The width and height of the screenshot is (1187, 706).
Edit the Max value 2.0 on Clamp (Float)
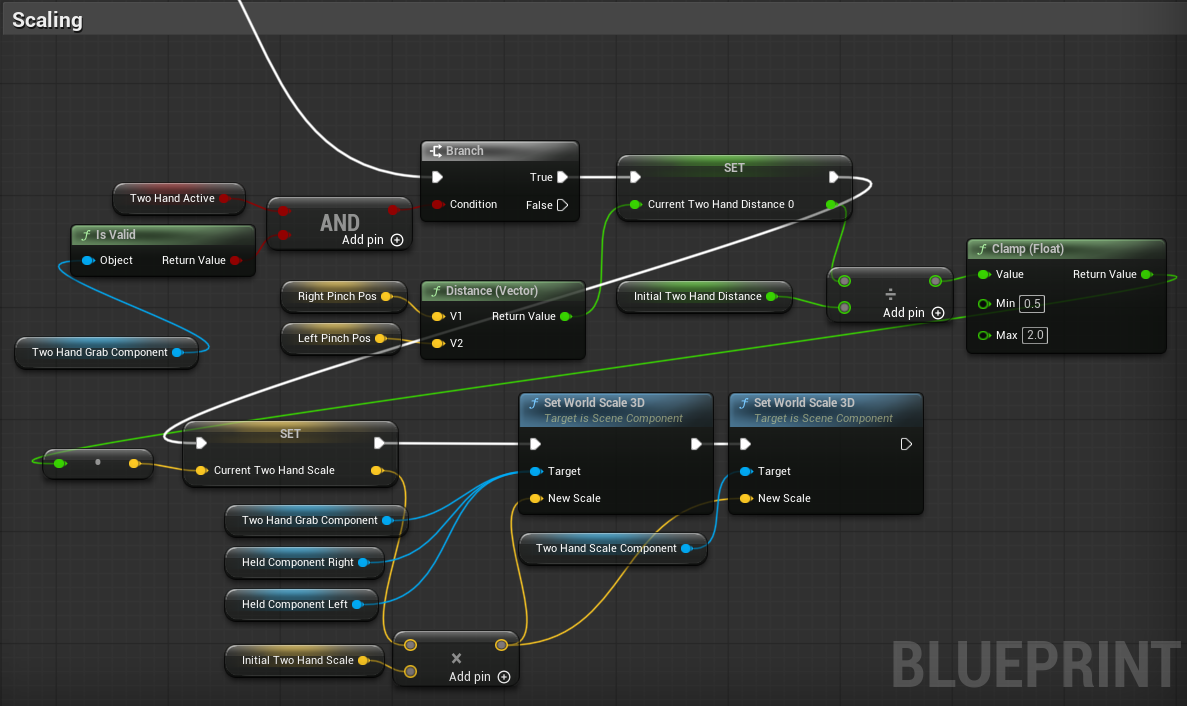coord(1034,335)
